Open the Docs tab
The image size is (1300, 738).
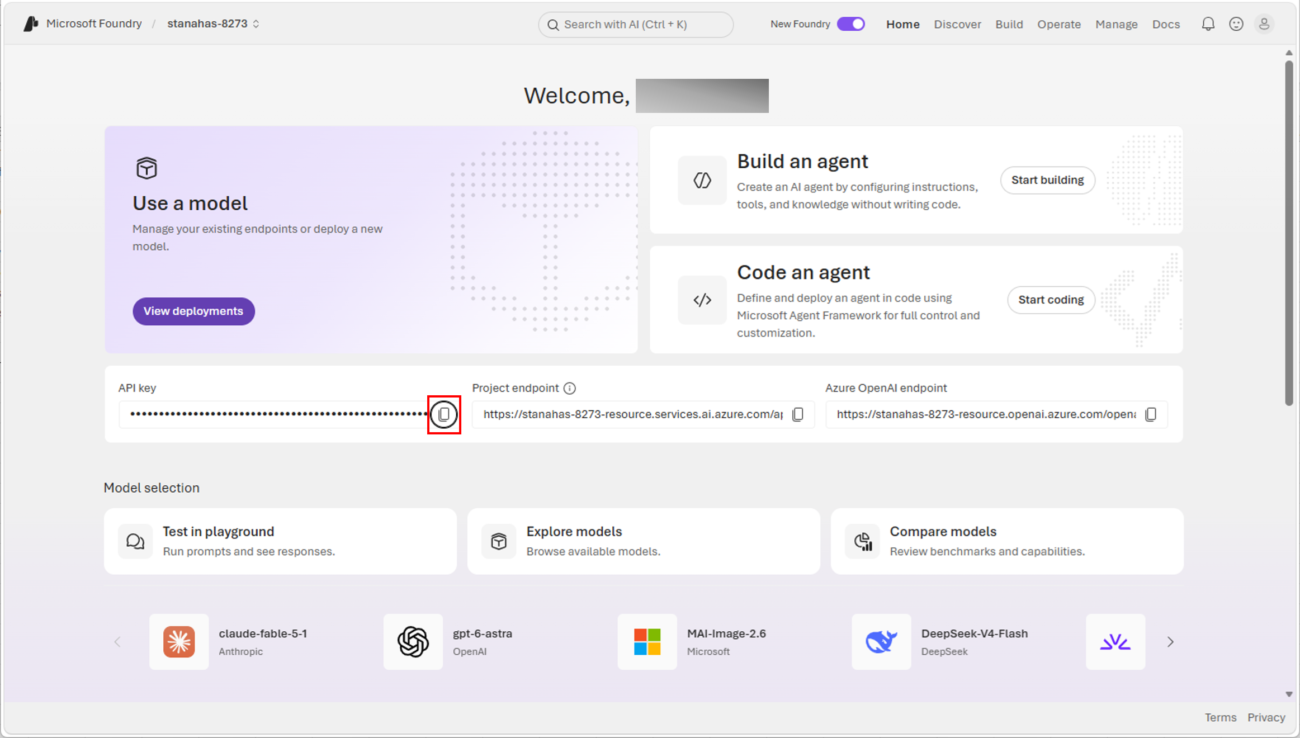(1166, 24)
